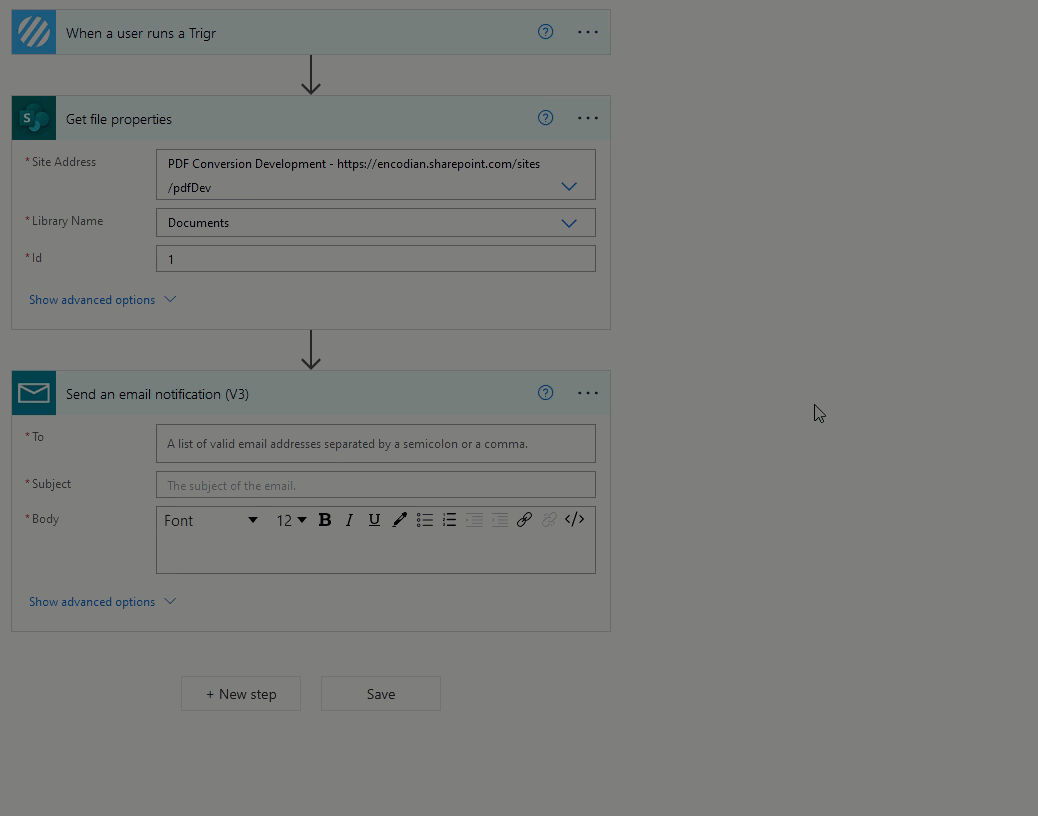Click the increase indent icon
The height and width of the screenshot is (816, 1038).
tap(500, 520)
